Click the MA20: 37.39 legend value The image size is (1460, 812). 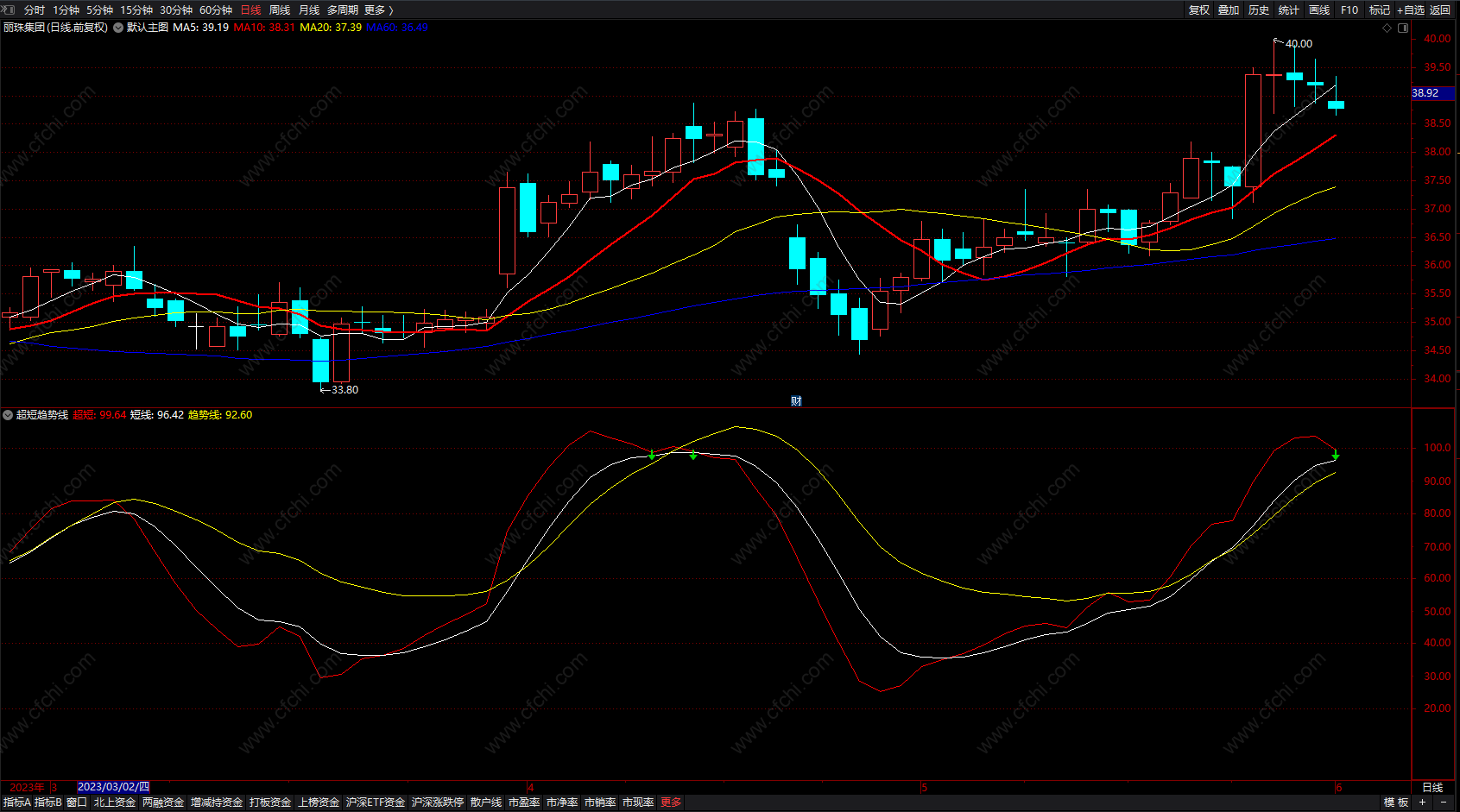tap(331, 28)
